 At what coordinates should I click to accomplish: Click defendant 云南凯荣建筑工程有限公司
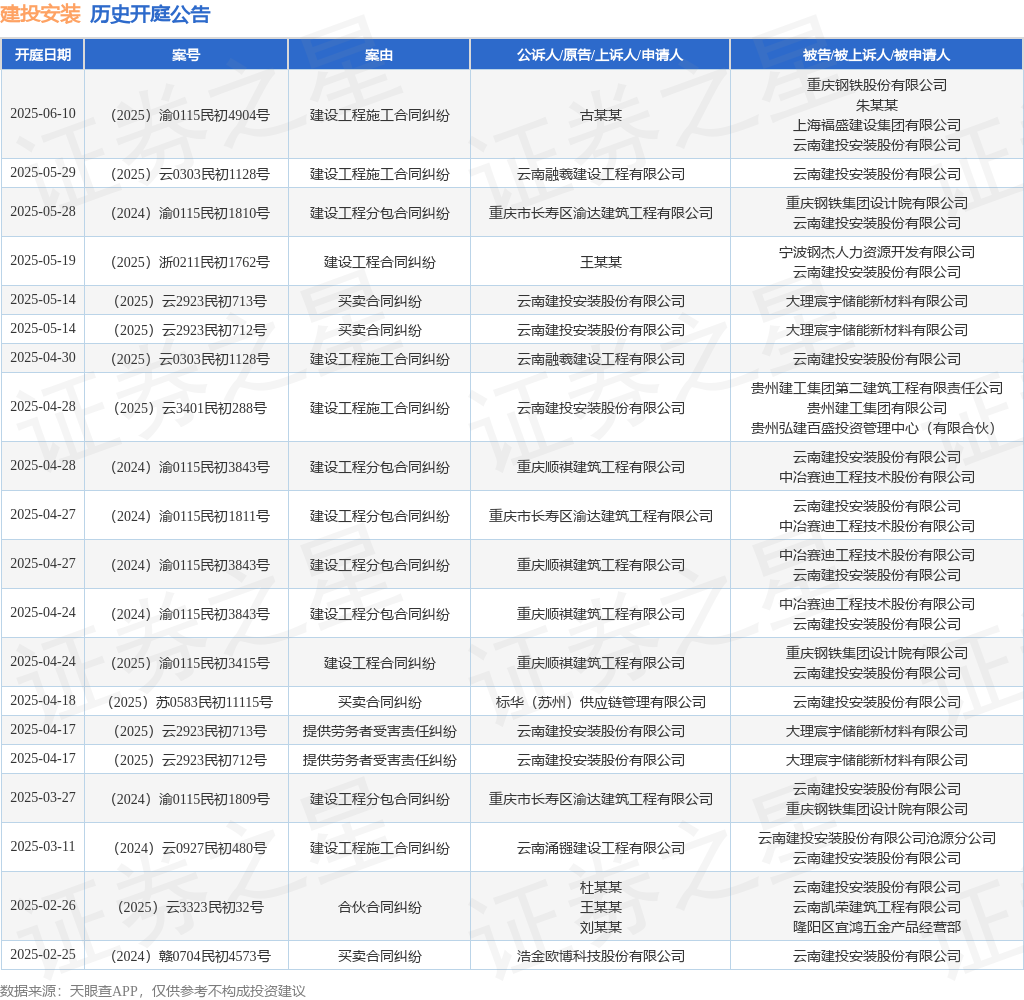[x=876, y=907]
